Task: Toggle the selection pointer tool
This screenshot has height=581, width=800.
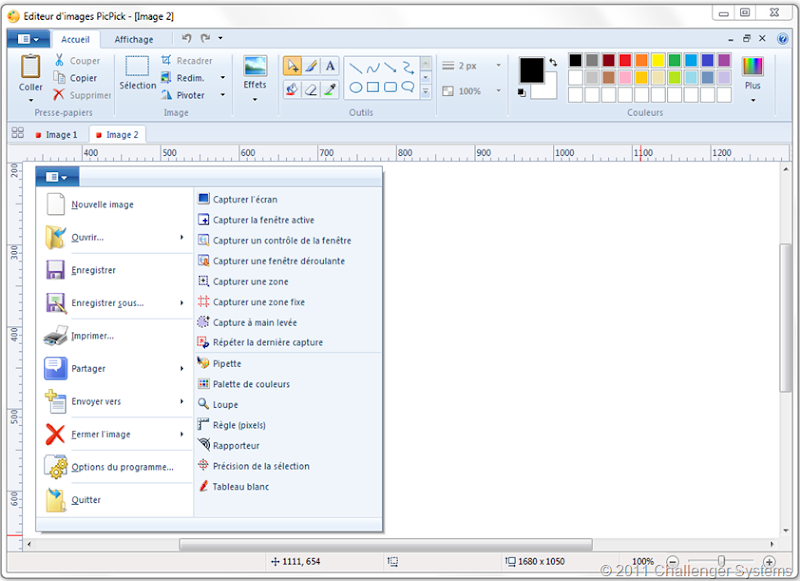Action: [292, 66]
